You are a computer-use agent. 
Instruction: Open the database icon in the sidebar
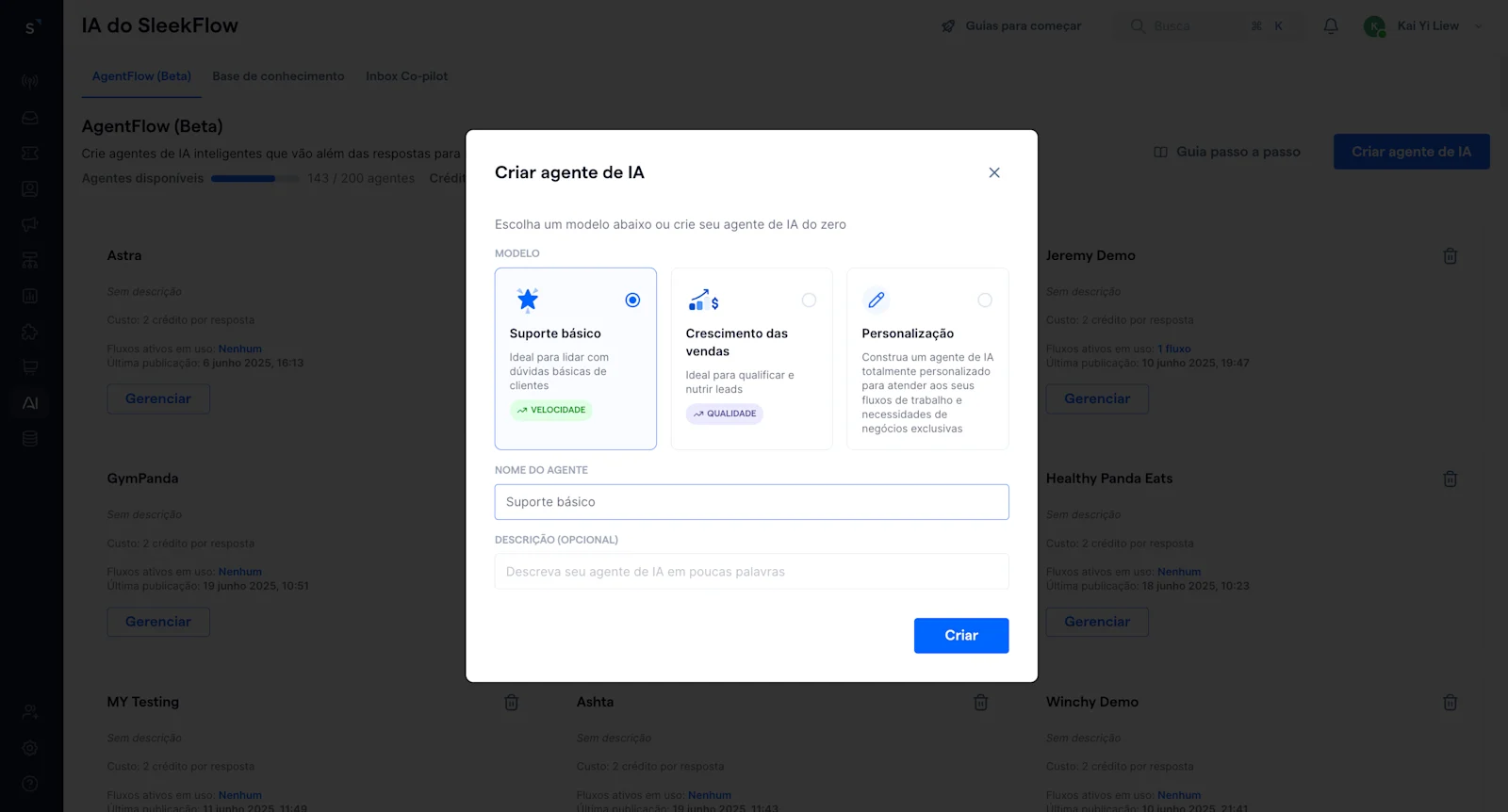tap(30, 439)
